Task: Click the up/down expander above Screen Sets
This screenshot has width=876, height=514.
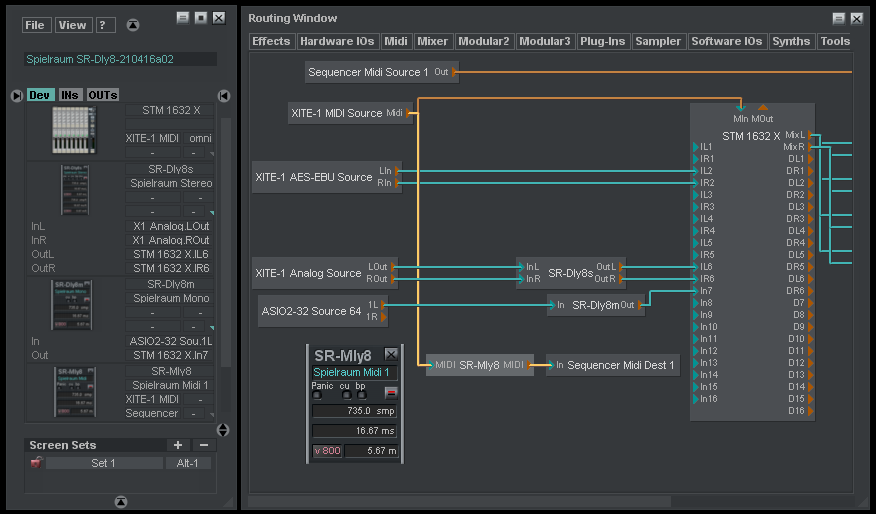Action: 223,430
